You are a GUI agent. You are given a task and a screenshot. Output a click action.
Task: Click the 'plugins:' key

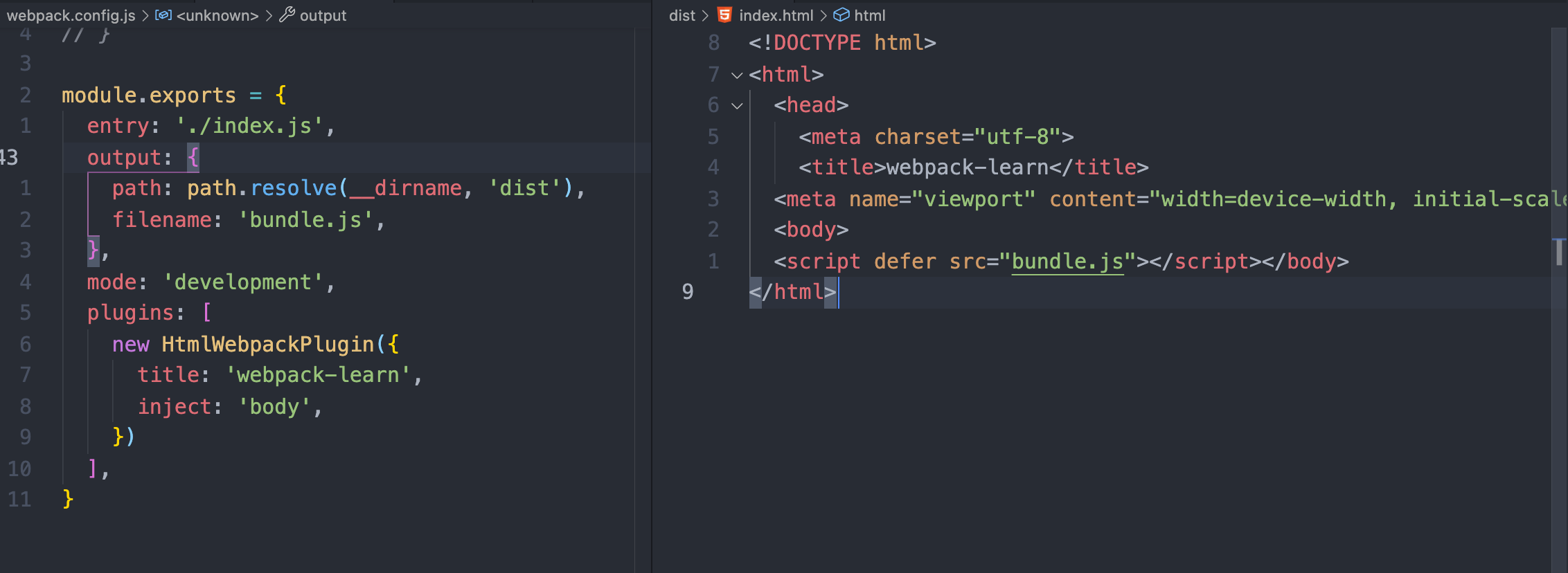136,313
